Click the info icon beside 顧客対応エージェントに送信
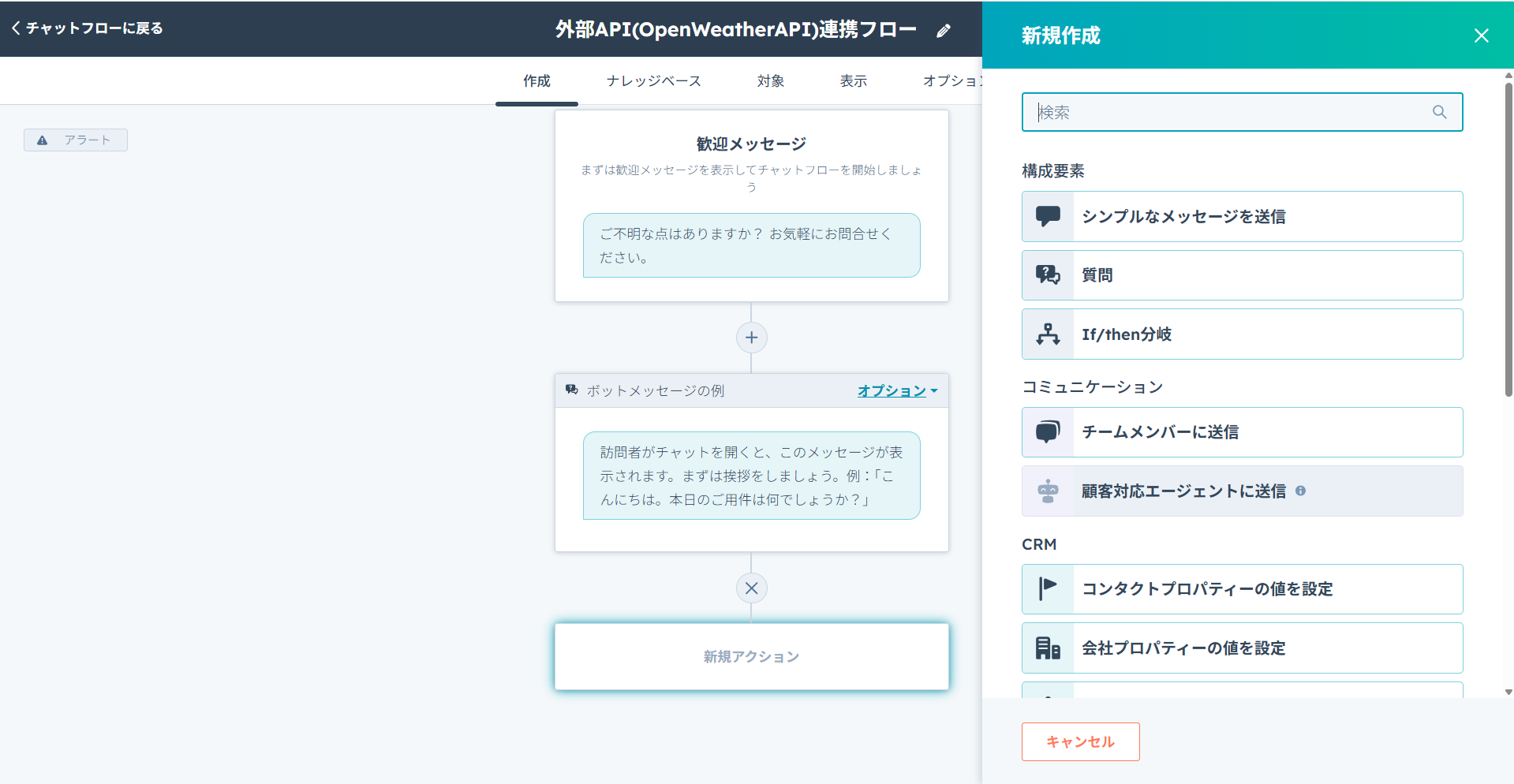The width and height of the screenshot is (1514, 784). 1301,491
